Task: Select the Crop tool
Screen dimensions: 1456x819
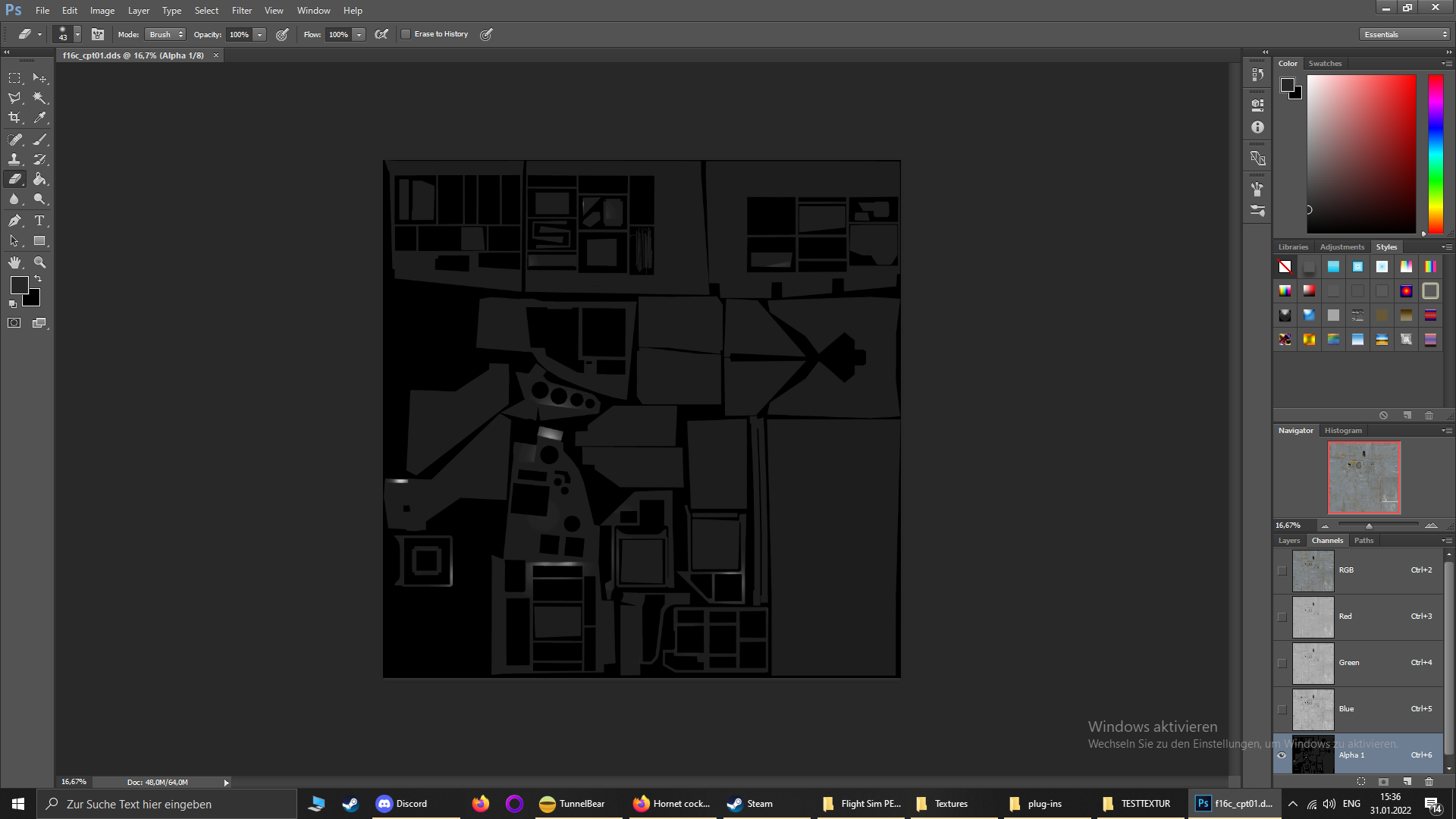Action: 14,118
